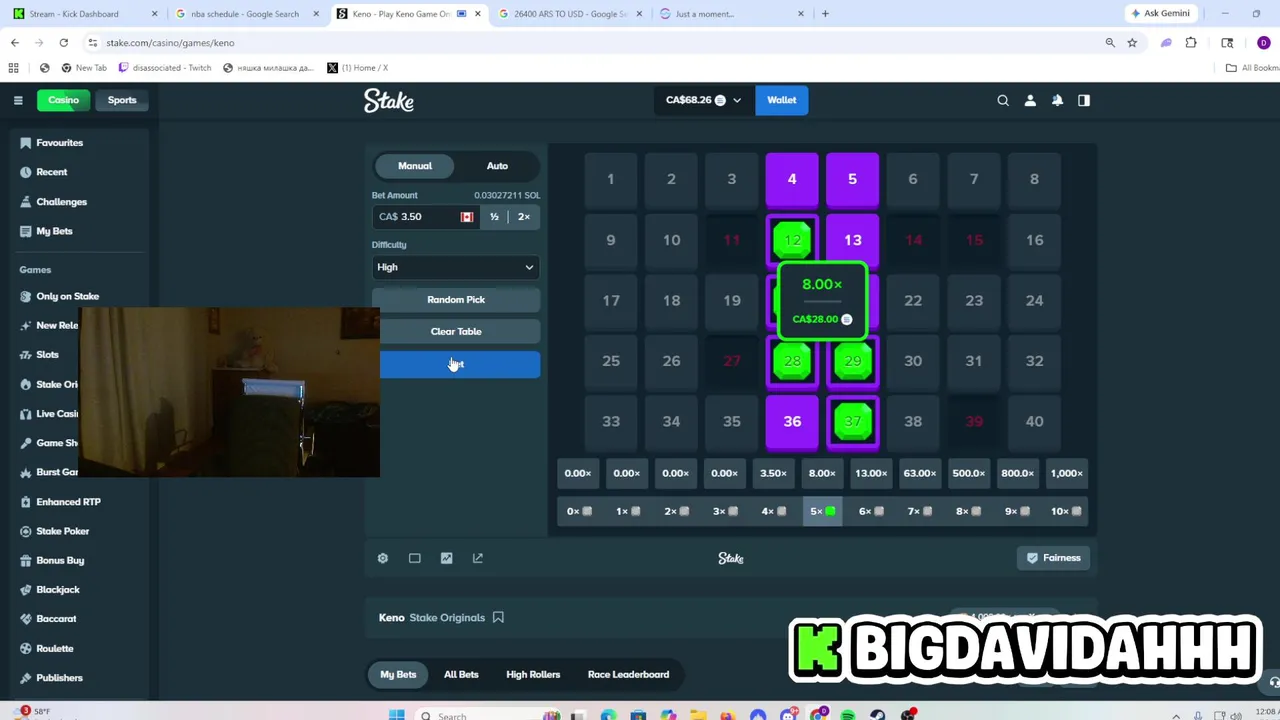Double the bet with 2× button
The height and width of the screenshot is (720, 1280).
524,217
